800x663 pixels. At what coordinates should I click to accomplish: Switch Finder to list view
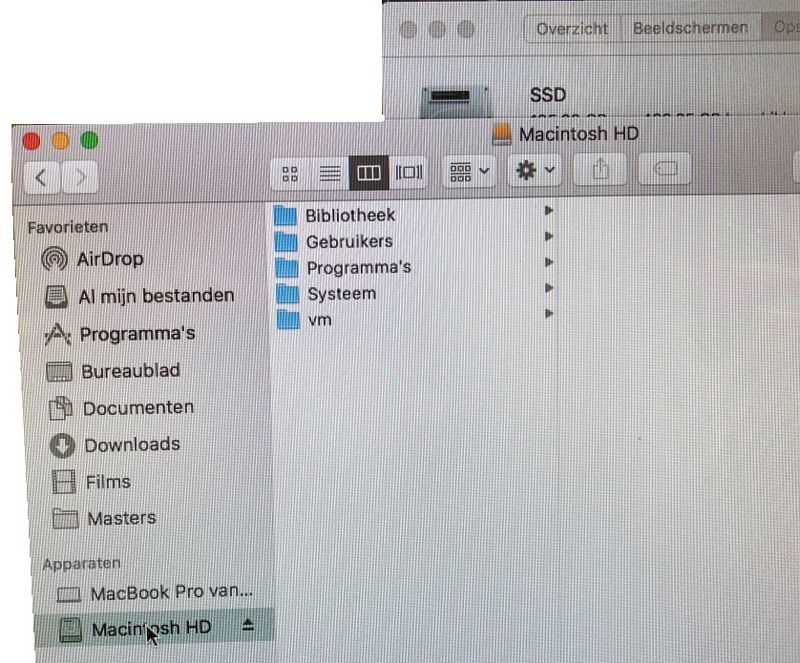330,174
